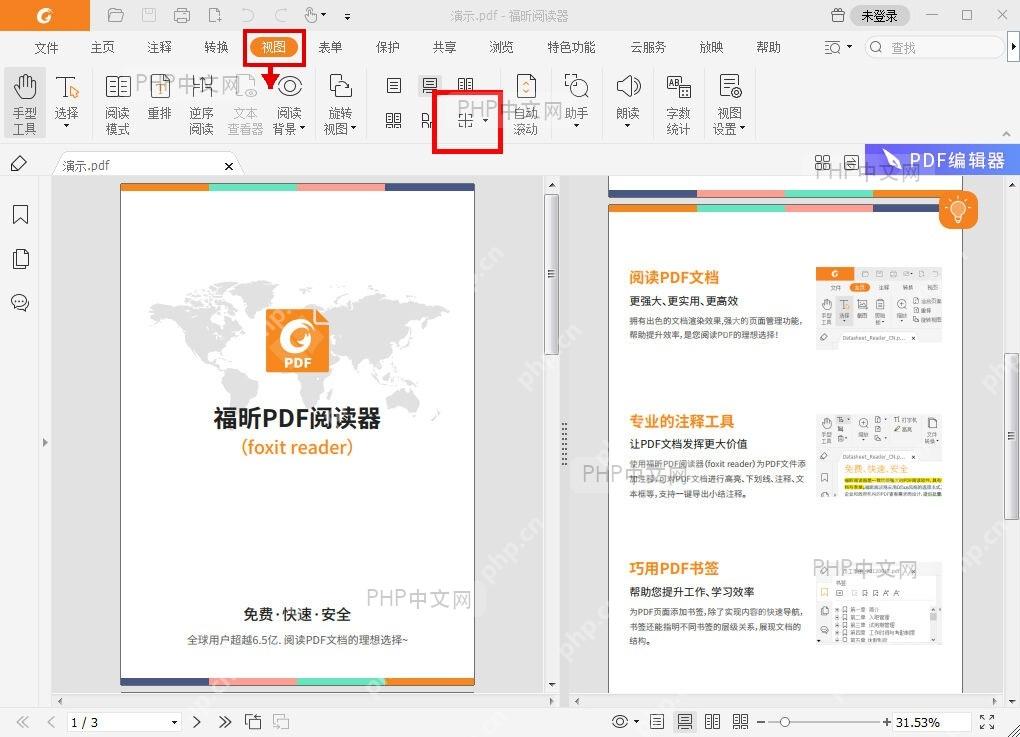Click the Print icon in the title bar
Screen dimensions: 1020x737
pos(182,15)
